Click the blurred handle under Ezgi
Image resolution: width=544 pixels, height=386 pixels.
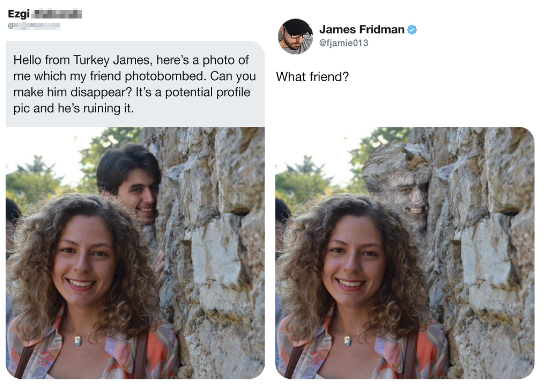tap(34, 26)
